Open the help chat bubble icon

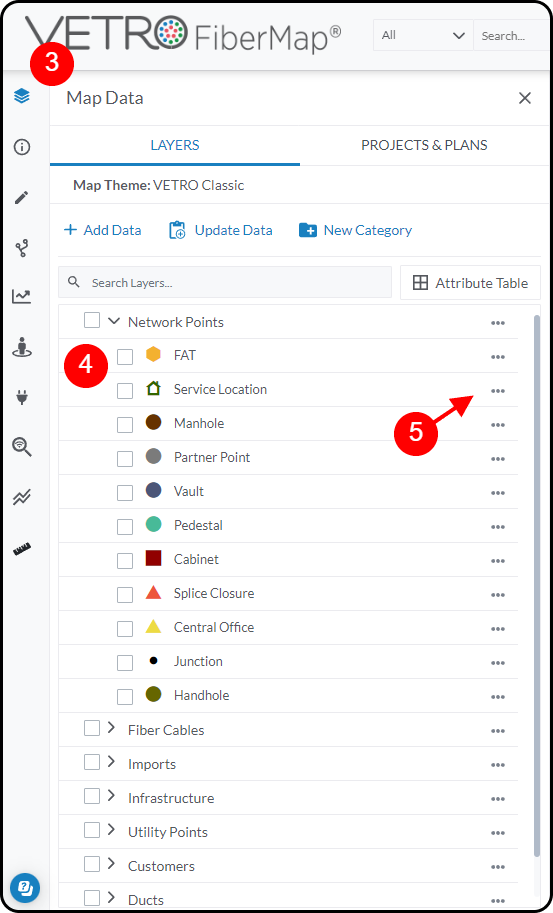[x=24, y=888]
